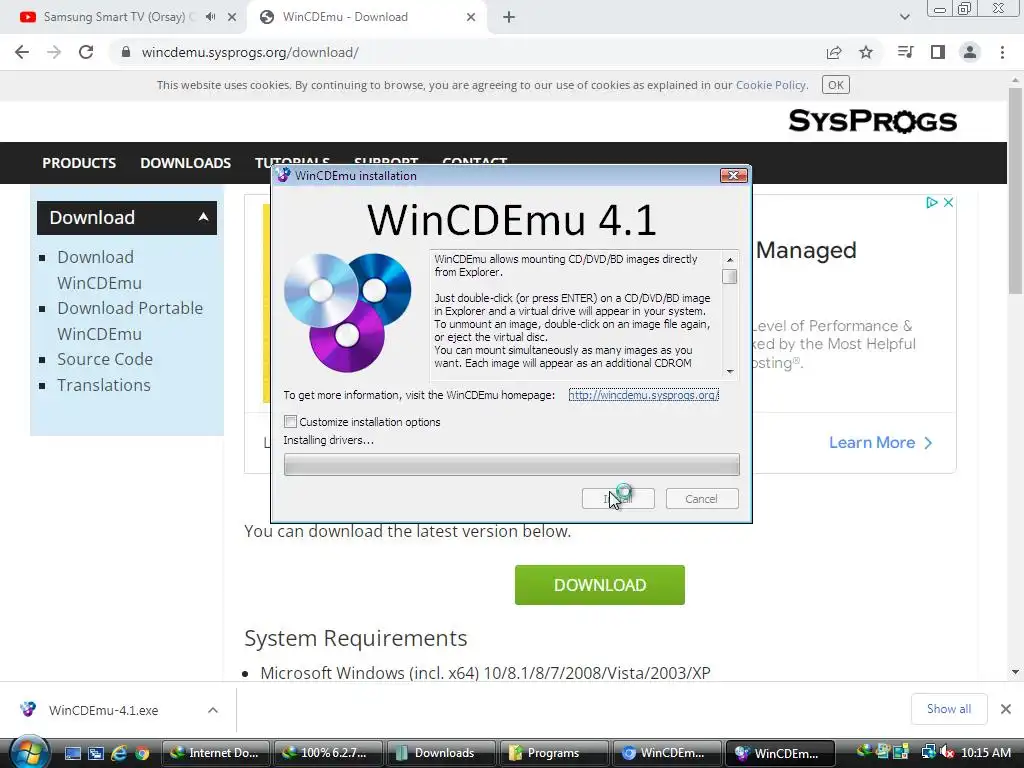
Task: Open the Windows Start orb
Action: (x=29, y=752)
